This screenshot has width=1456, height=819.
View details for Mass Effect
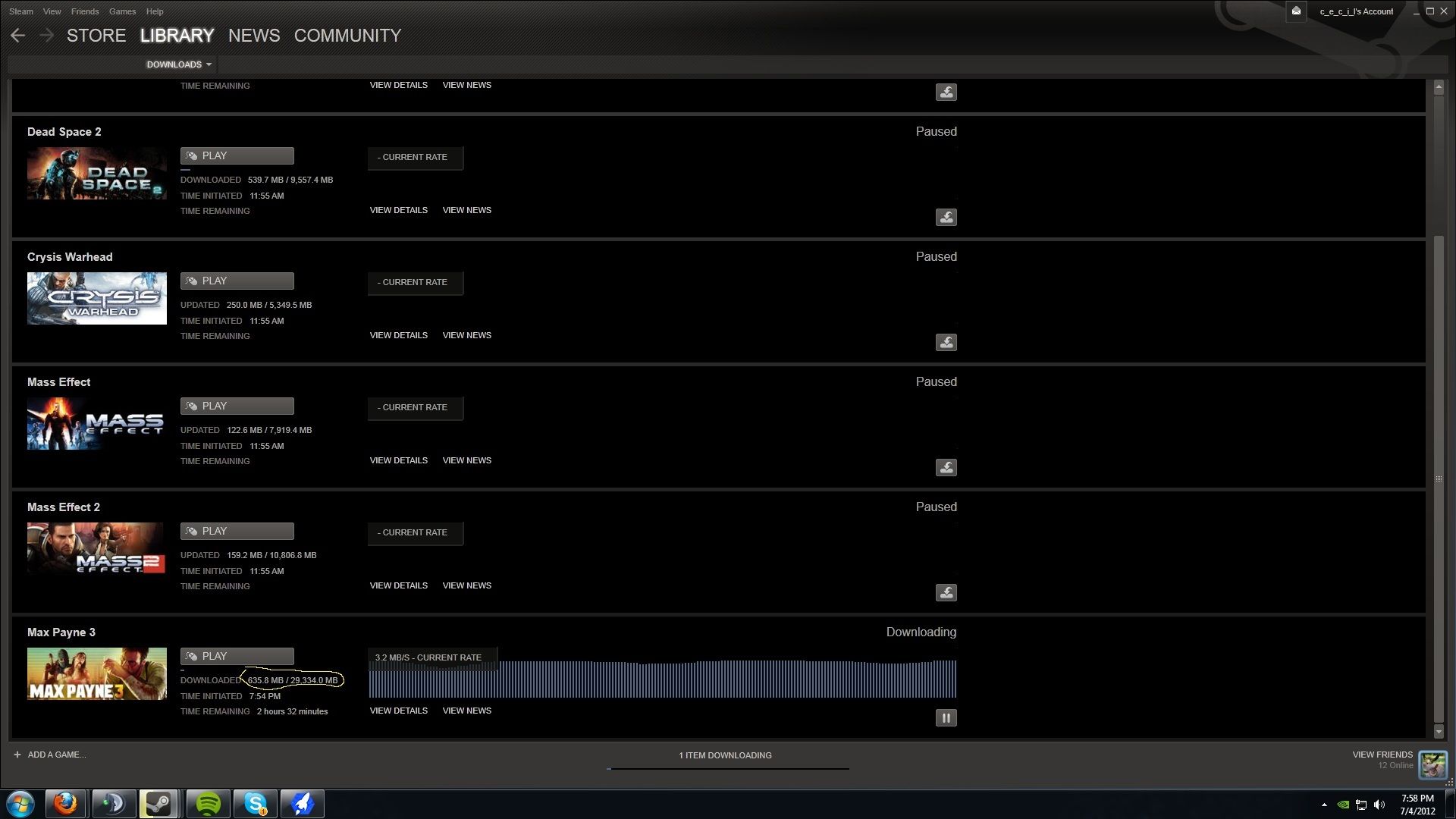click(399, 460)
